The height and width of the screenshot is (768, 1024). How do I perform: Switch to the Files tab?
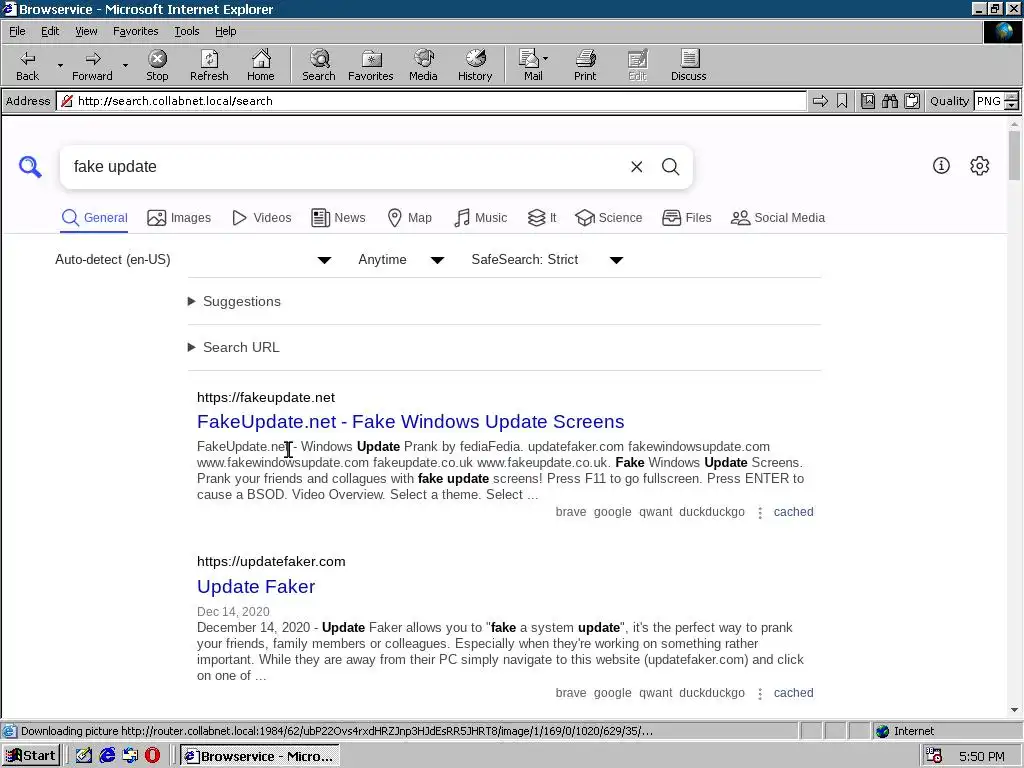tap(686, 218)
